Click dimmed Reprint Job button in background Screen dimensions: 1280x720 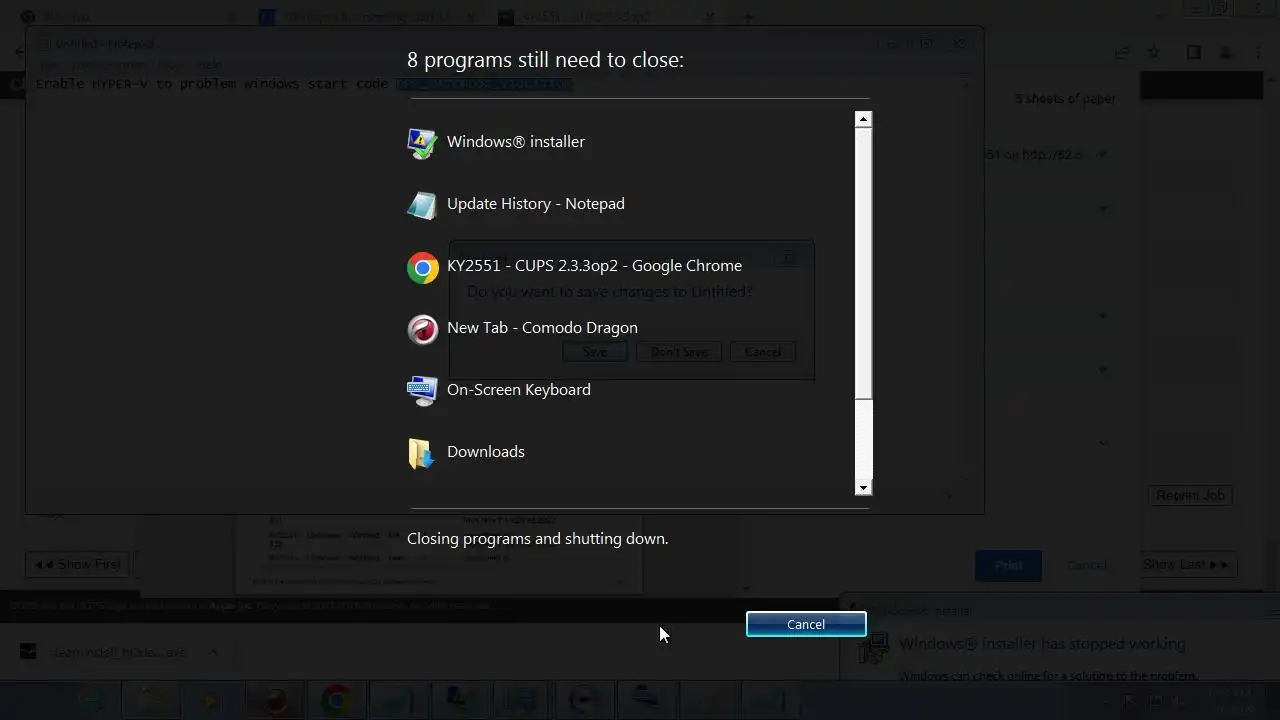(x=1190, y=495)
